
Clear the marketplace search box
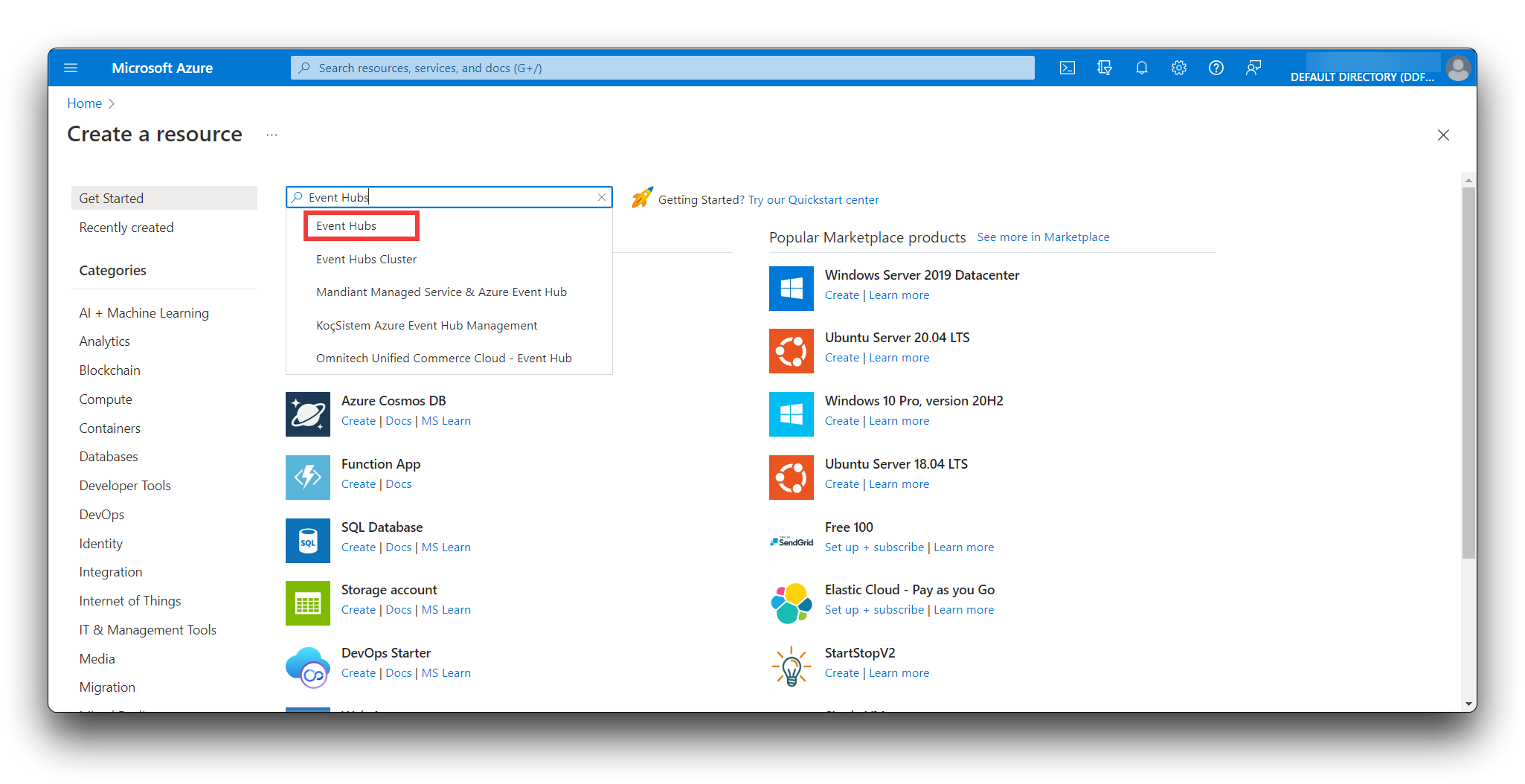click(x=602, y=197)
